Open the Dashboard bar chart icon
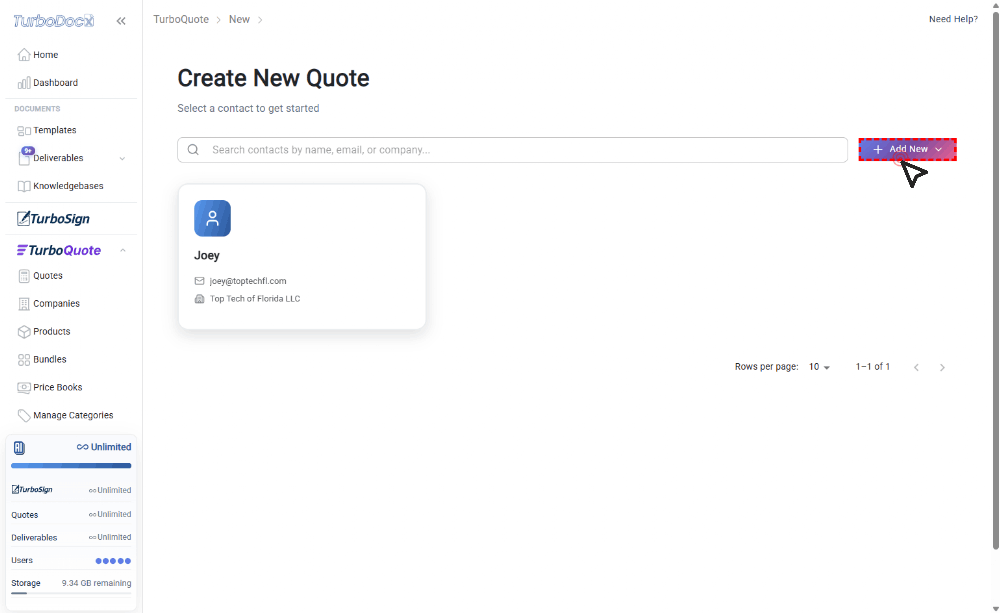The width and height of the screenshot is (1000, 613). coord(24,83)
